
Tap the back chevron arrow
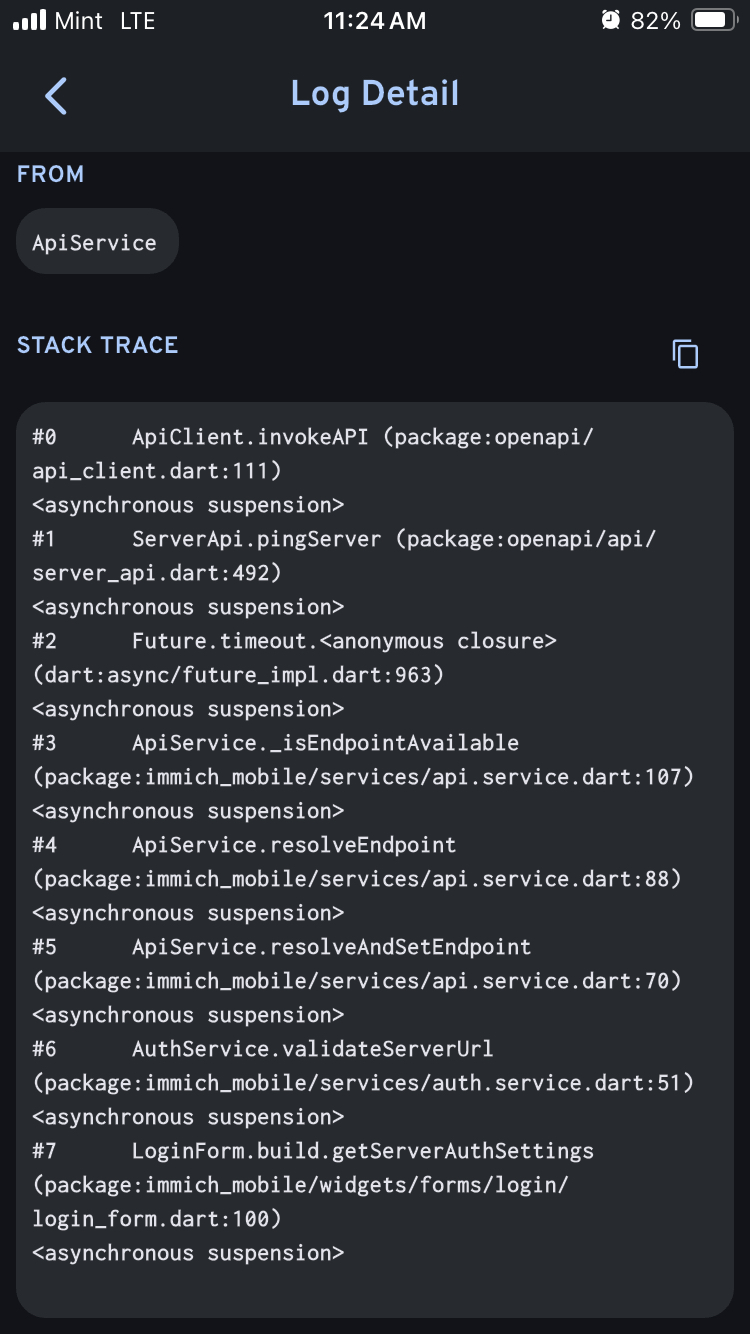[x=56, y=96]
